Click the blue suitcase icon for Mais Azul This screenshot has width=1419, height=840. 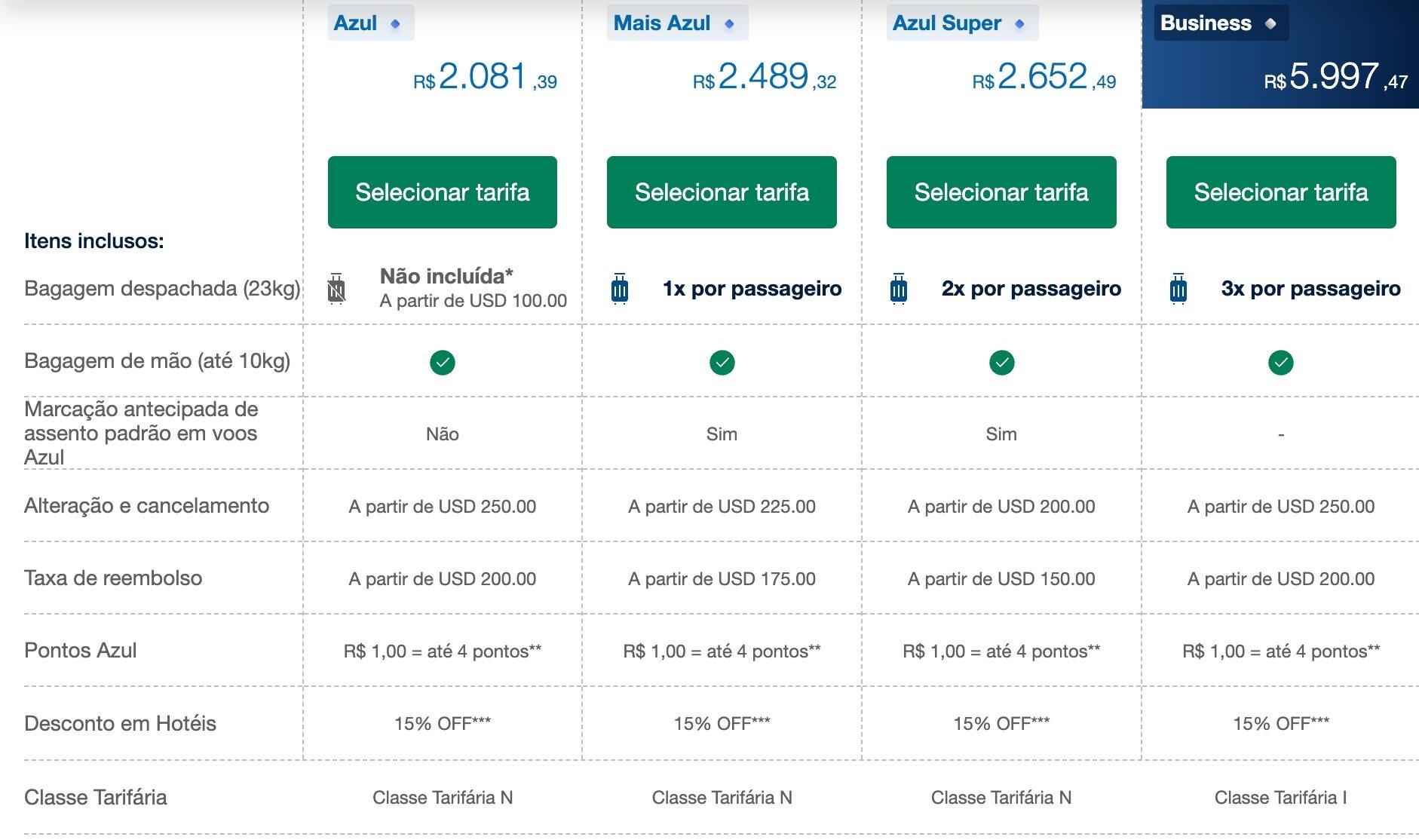[x=620, y=289]
